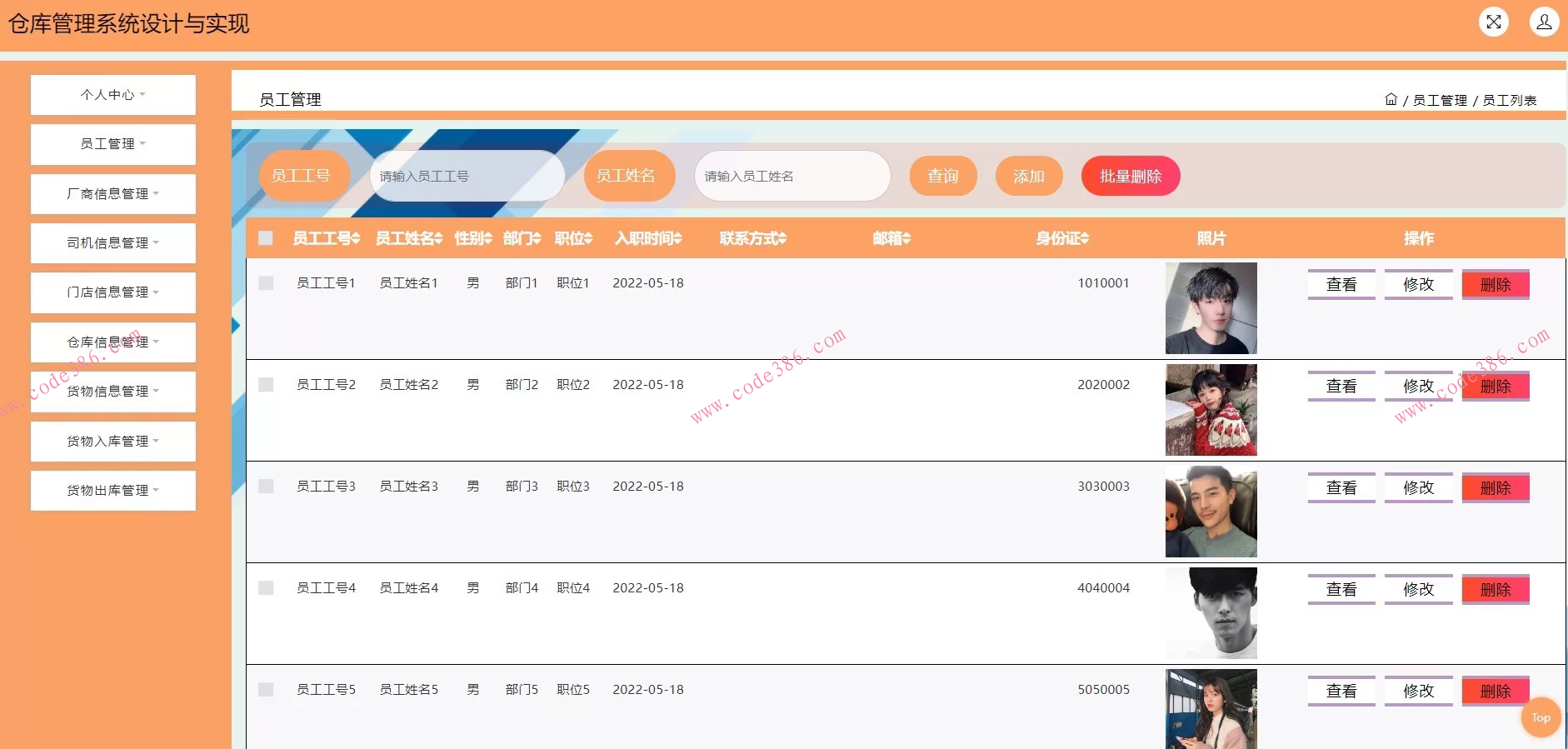Sort the table by 身份证 column
Screen dimensions: 1568x749
[1062, 238]
